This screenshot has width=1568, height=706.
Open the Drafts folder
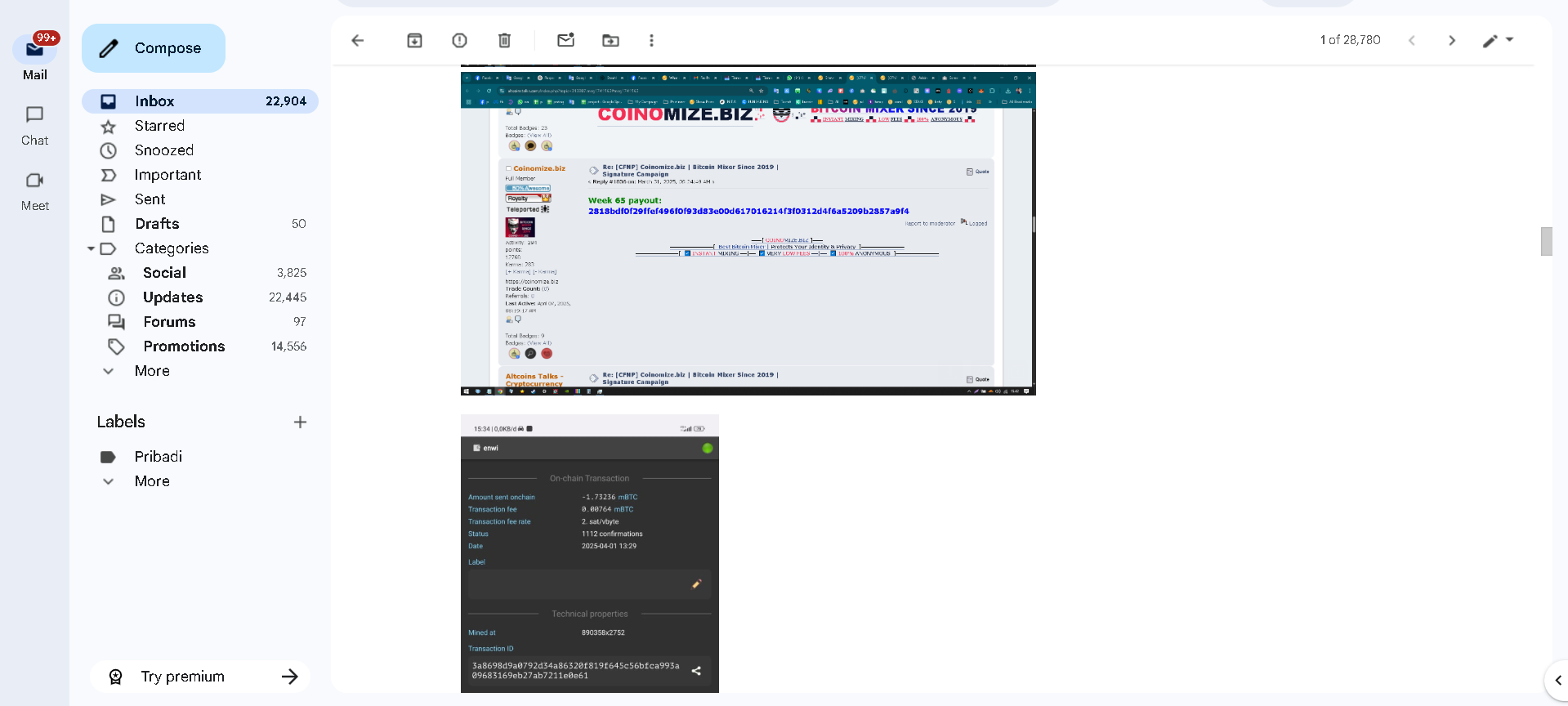[200, 224]
